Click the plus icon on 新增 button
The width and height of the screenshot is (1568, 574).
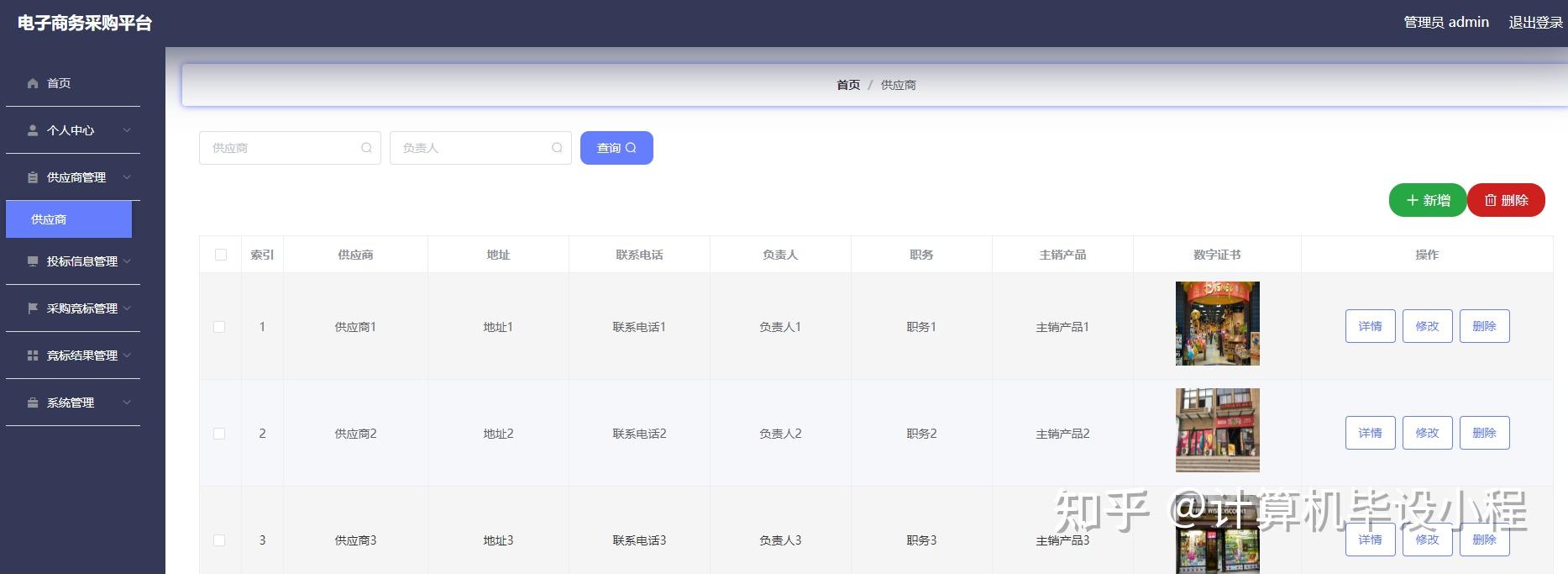[1412, 200]
